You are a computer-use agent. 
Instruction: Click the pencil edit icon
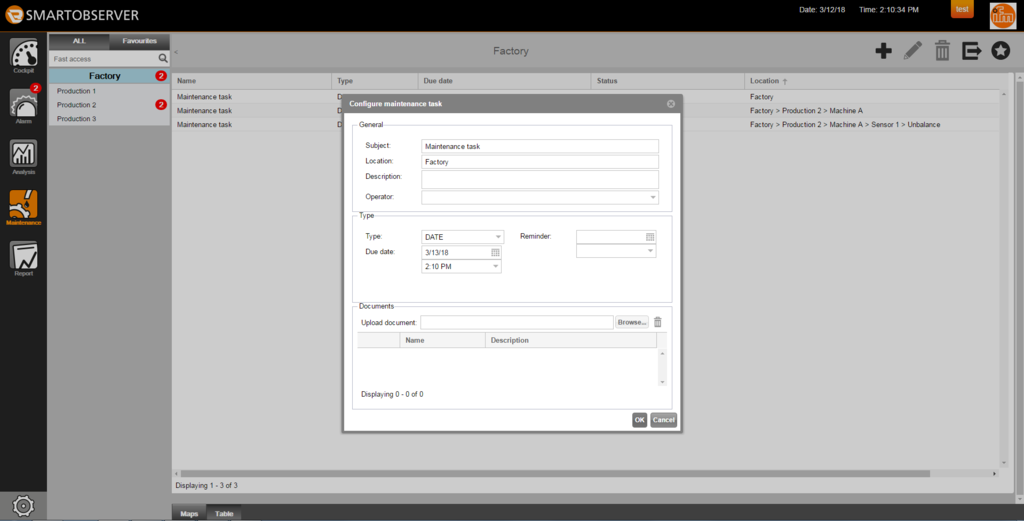click(912, 51)
